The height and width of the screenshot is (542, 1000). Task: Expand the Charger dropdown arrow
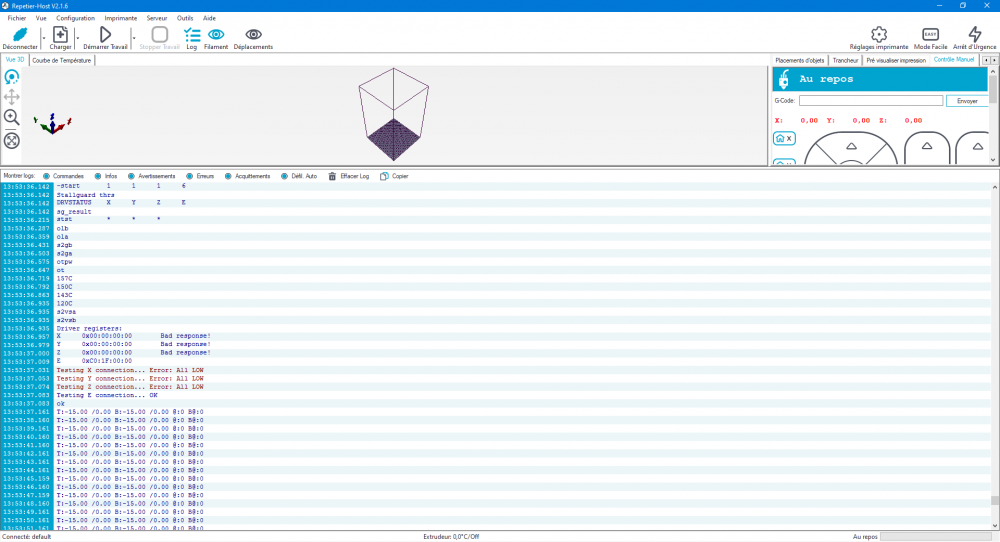[78, 38]
